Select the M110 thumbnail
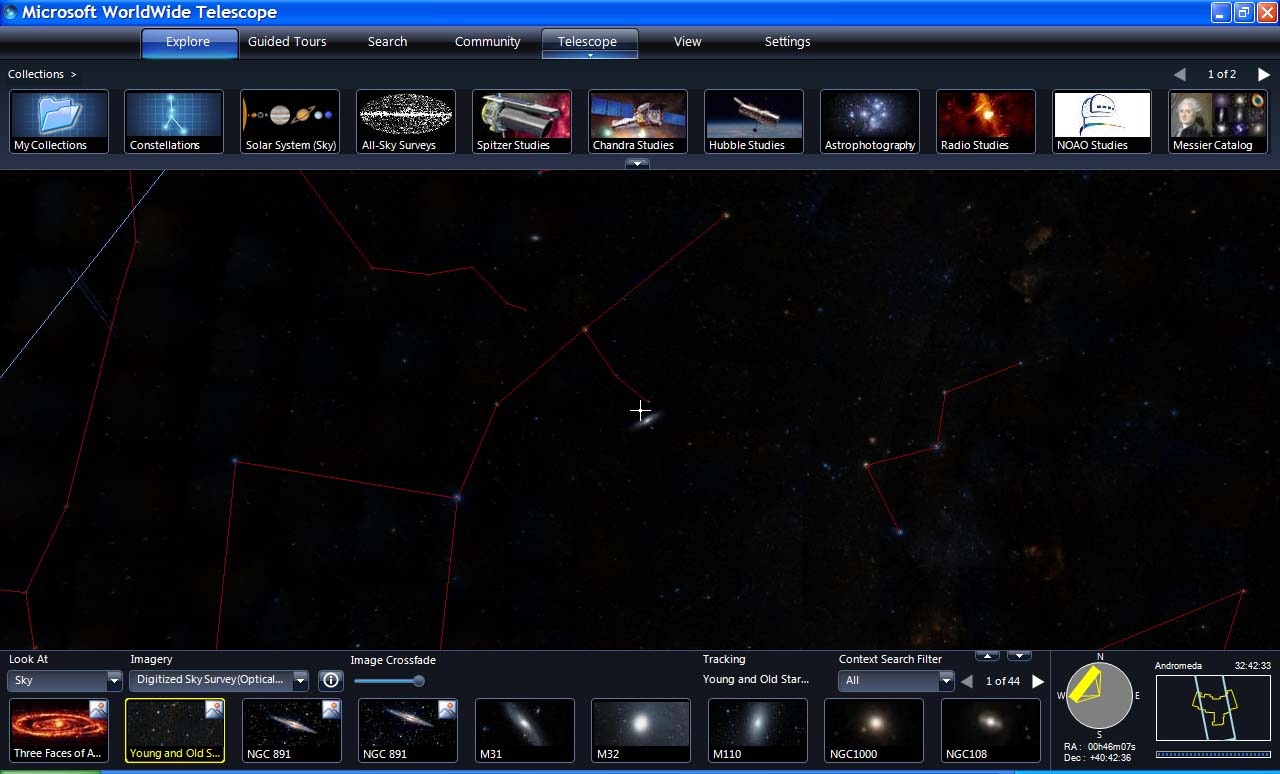Viewport: 1280px width, 774px height. (758, 730)
